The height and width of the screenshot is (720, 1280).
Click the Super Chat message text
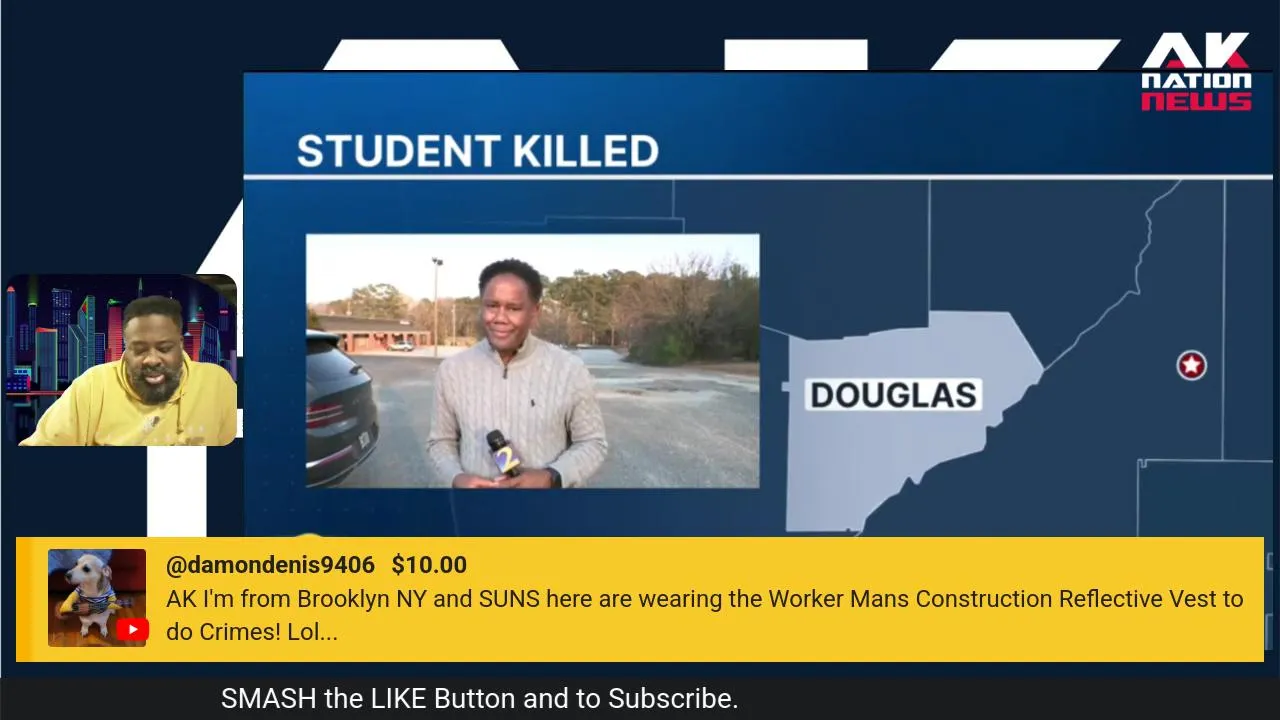tap(704, 615)
